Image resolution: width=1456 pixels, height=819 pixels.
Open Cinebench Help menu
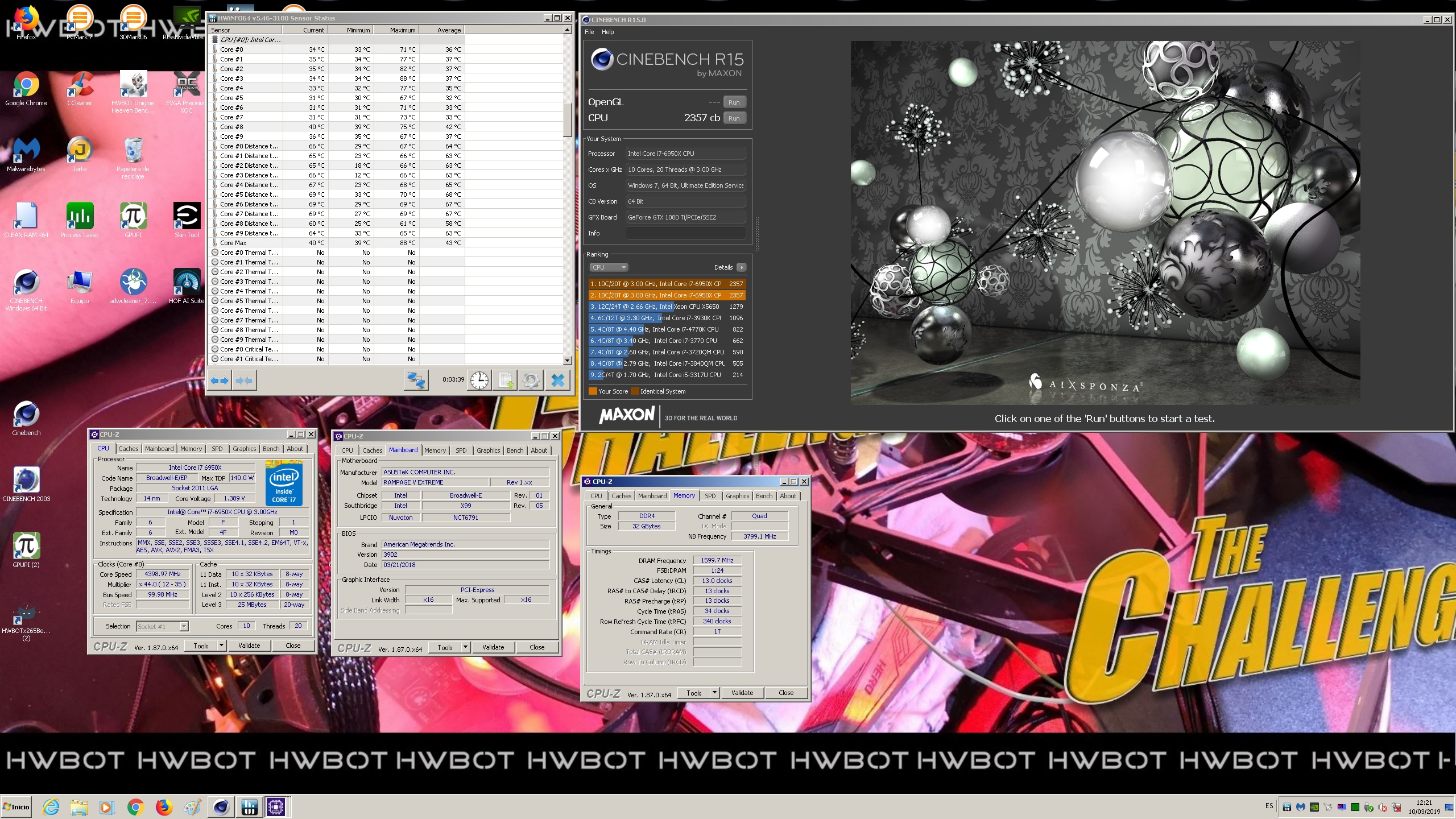(x=607, y=32)
